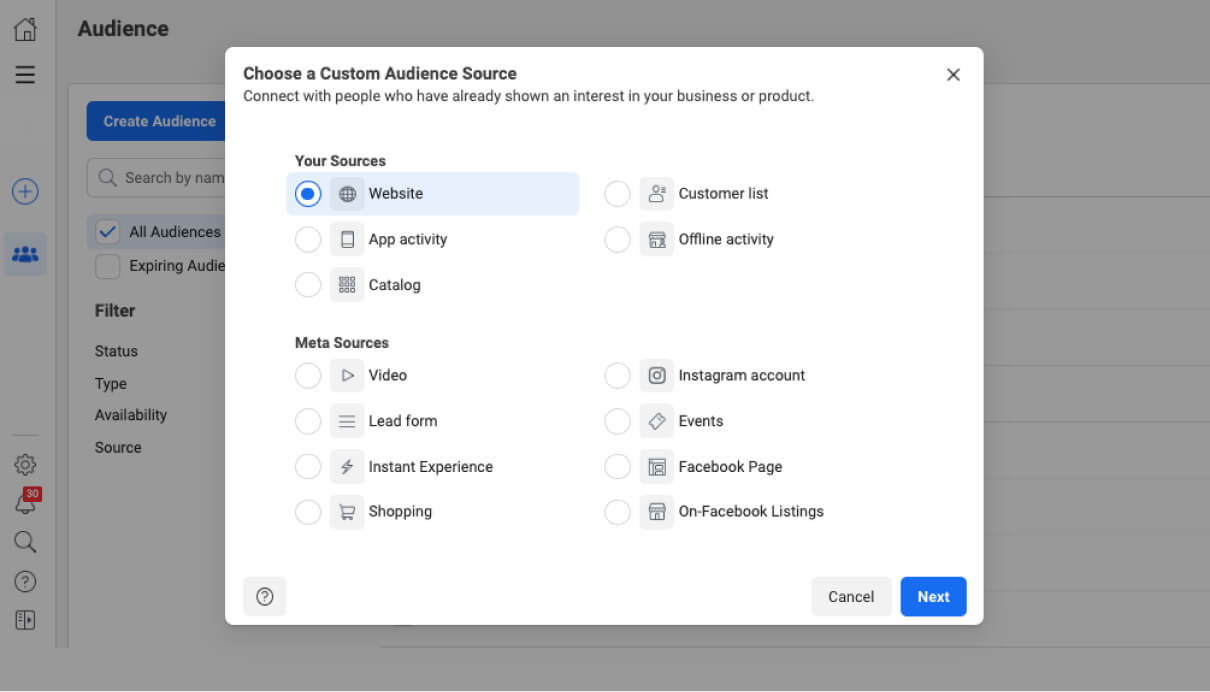Image resolution: width=1210 pixels, height=692 pixels.
Task: Click the lightning icon beside Instant Experience
Action: pos(347,467)
